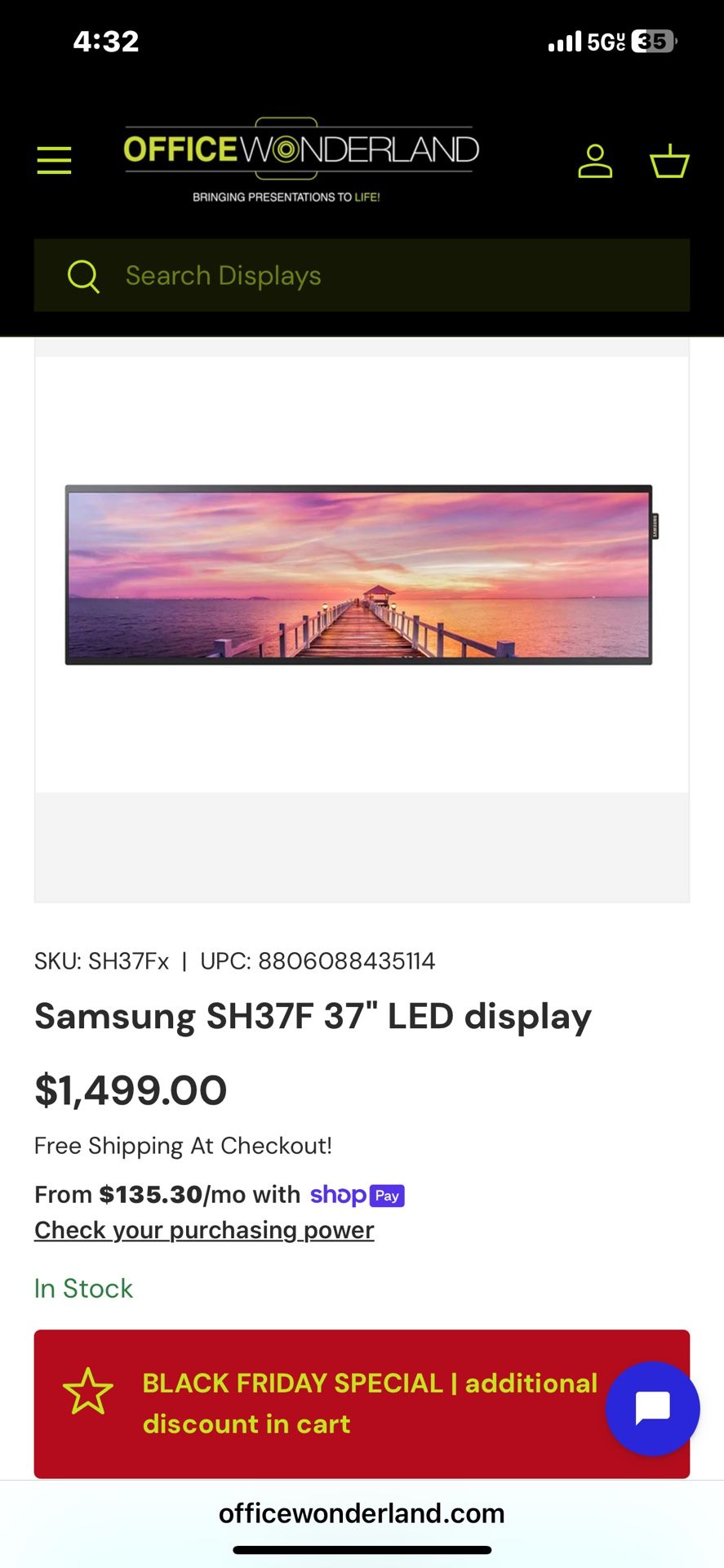Tap the In Stock status label
This screenshot has height=1568, width=724.
(83, 1289)
